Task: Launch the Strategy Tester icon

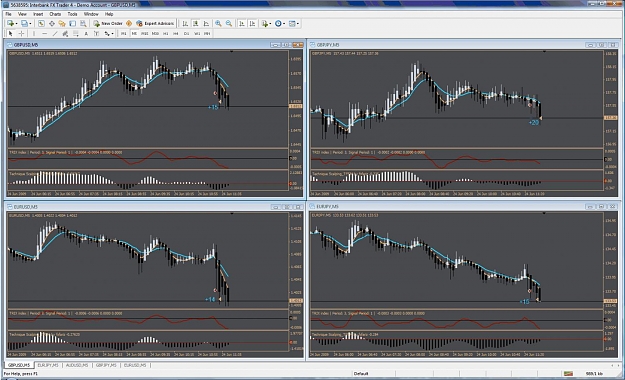Action: (x=83, y=24)
